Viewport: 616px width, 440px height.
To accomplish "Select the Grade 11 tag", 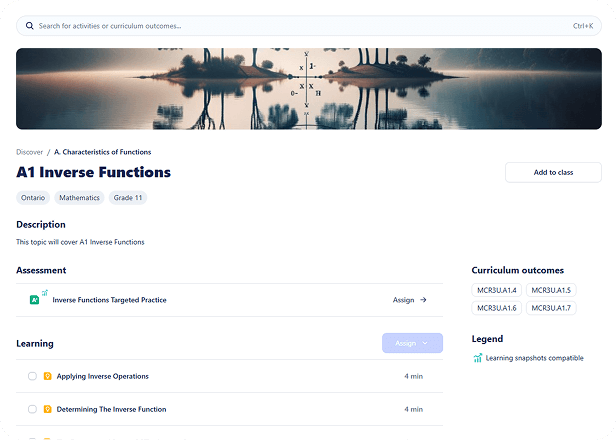I will (x=127, y=198).
